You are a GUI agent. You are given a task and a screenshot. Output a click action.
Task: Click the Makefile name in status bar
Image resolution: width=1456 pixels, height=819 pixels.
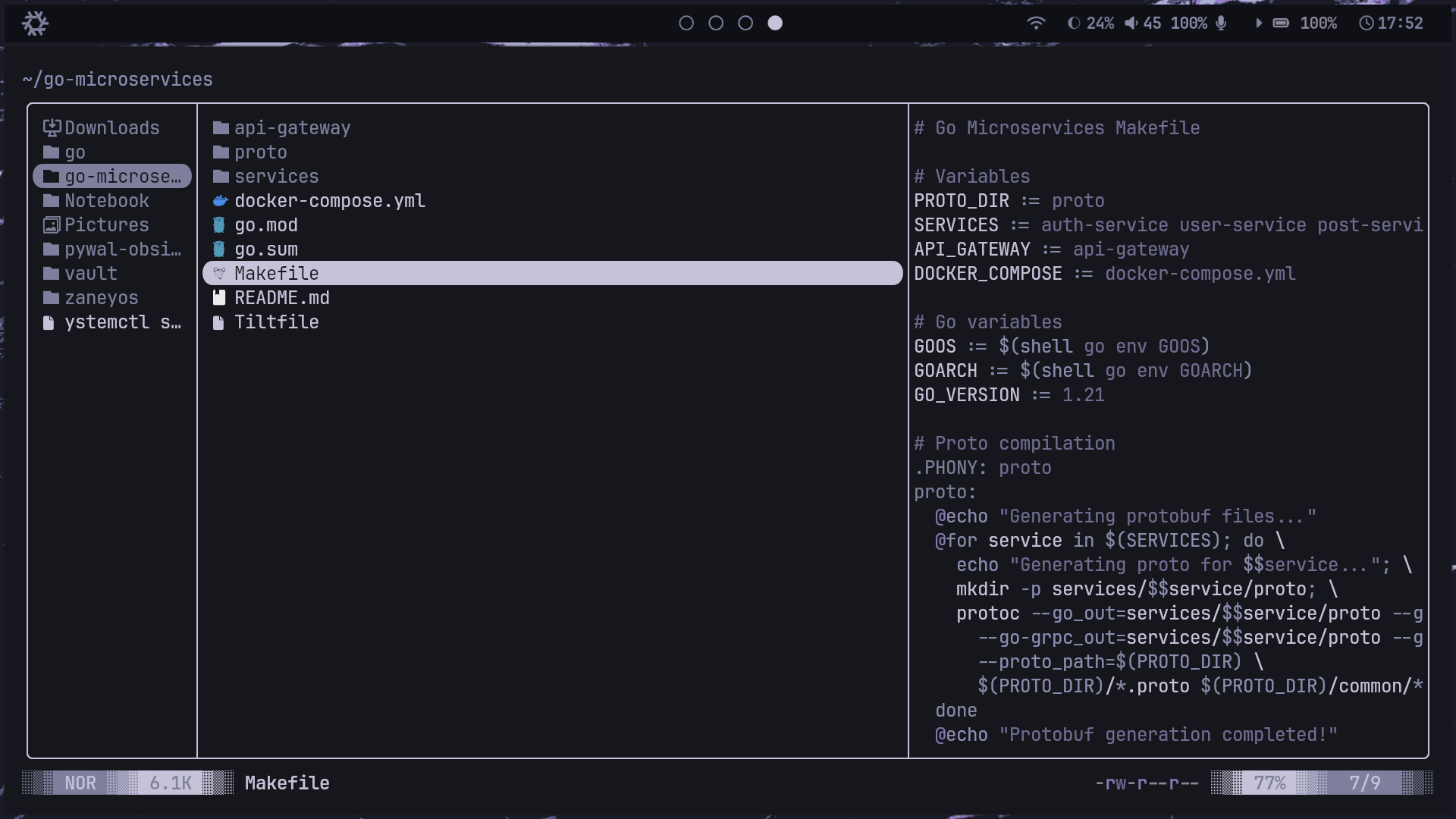[287, 783]
